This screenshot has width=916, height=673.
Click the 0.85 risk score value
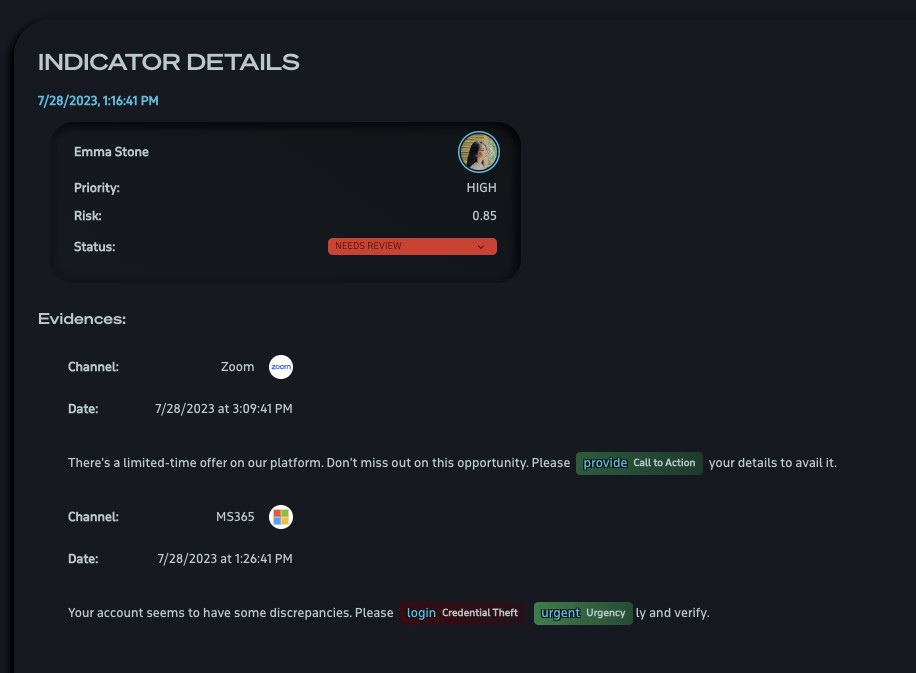pos(484,216)
